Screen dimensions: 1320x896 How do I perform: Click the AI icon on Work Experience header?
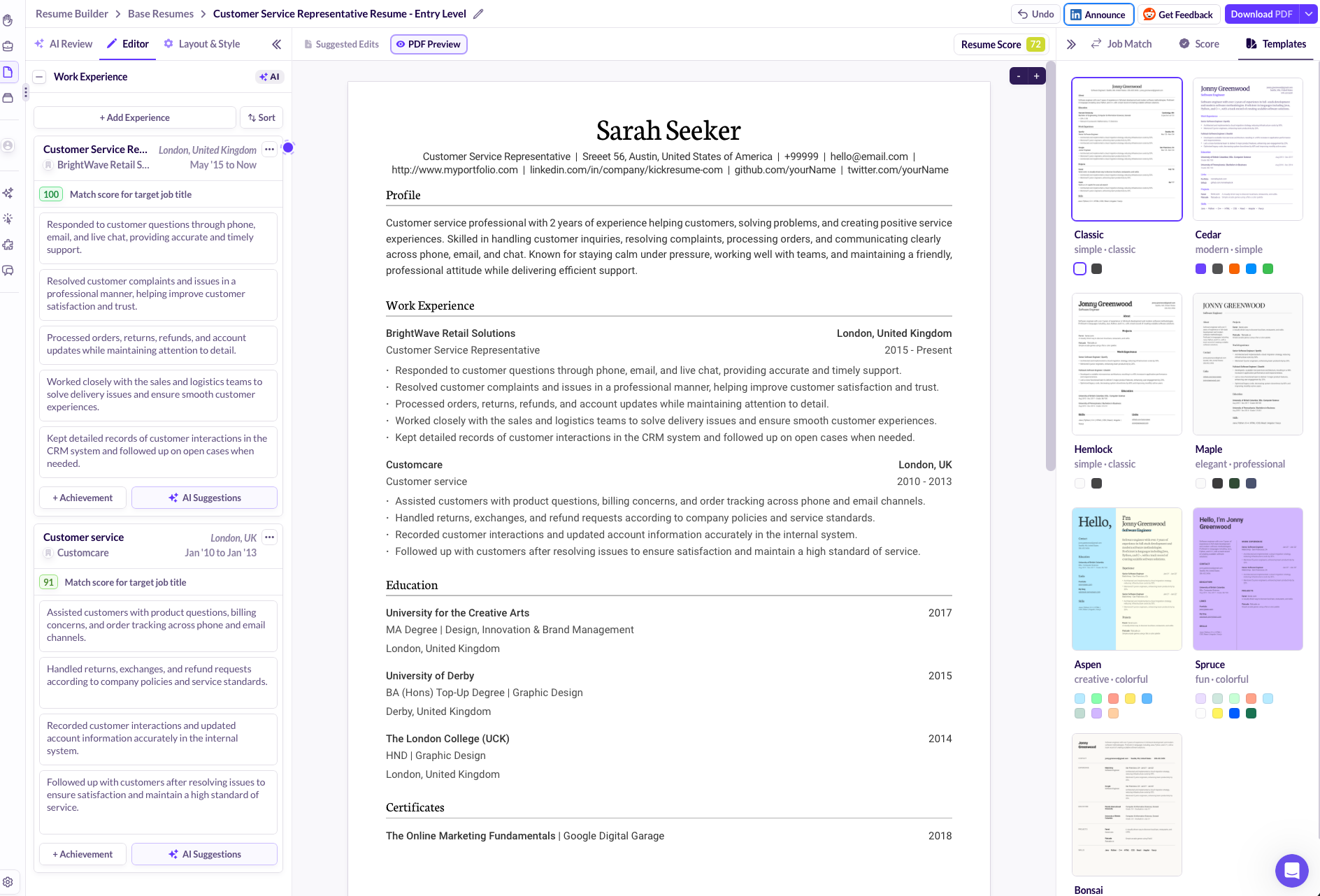269,77
